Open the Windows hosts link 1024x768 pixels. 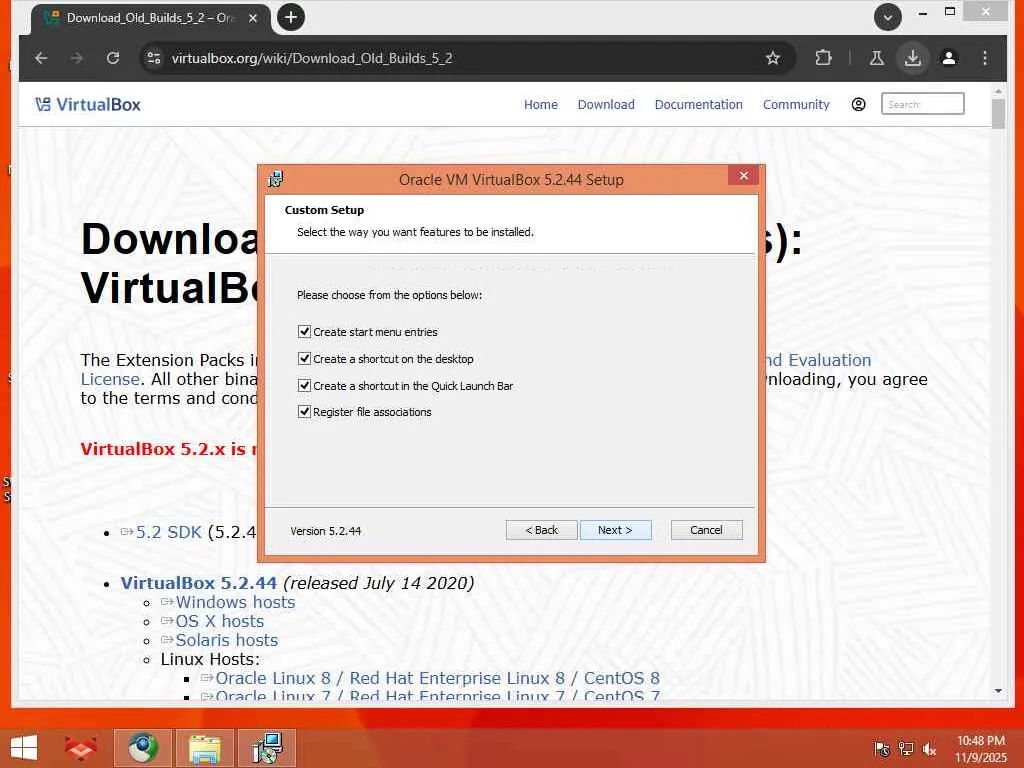pyautogui.click(x=235, y=602)
